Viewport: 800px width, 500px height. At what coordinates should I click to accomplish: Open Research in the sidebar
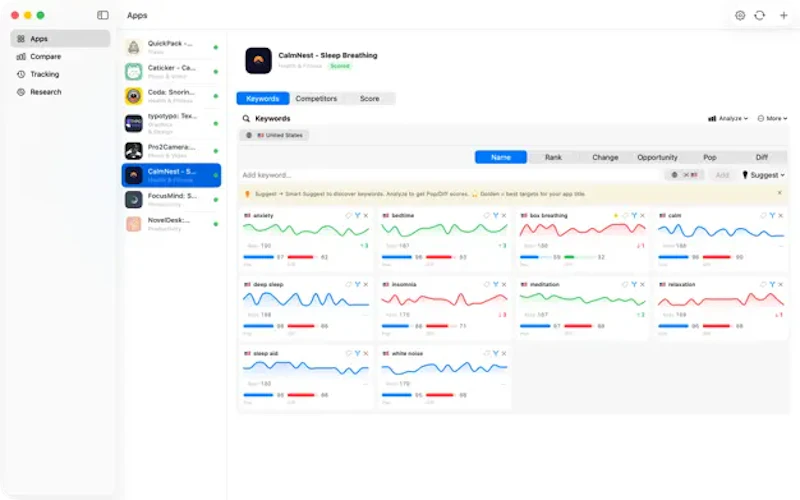[x=60, y=92]
